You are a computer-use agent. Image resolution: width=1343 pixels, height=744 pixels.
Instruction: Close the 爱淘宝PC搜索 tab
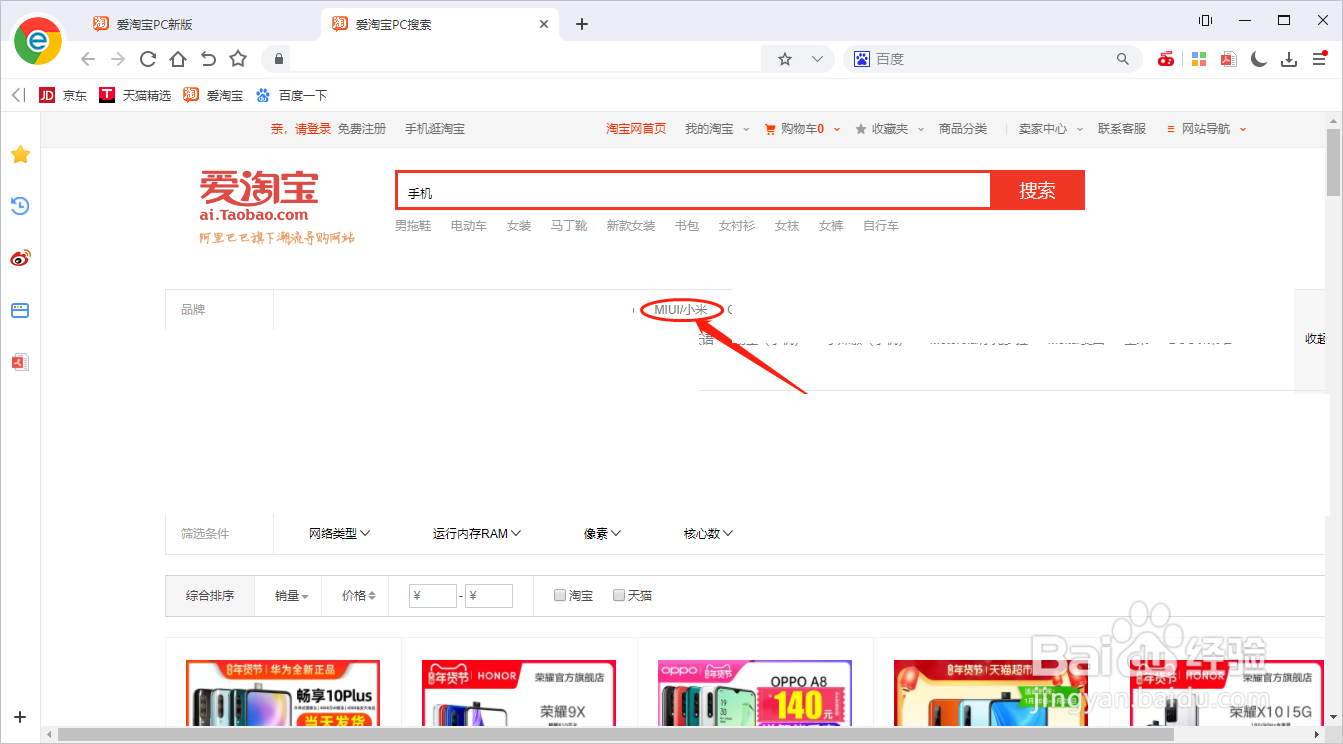point(544,24)
